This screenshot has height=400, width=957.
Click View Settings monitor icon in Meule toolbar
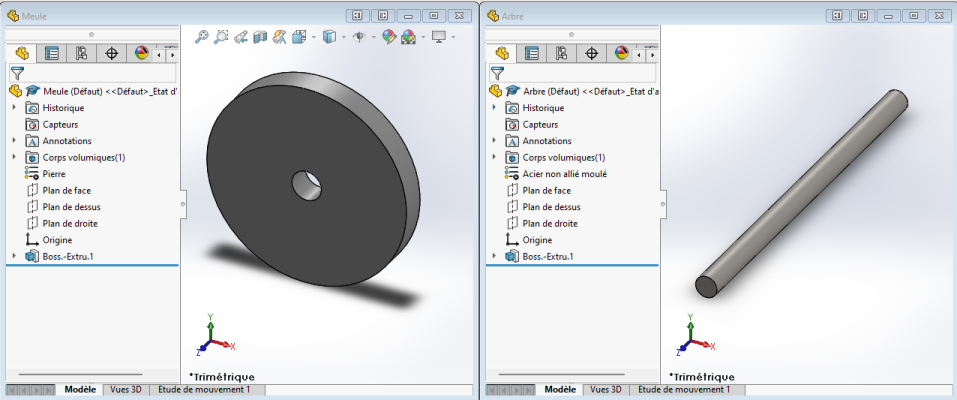point(439,37)
